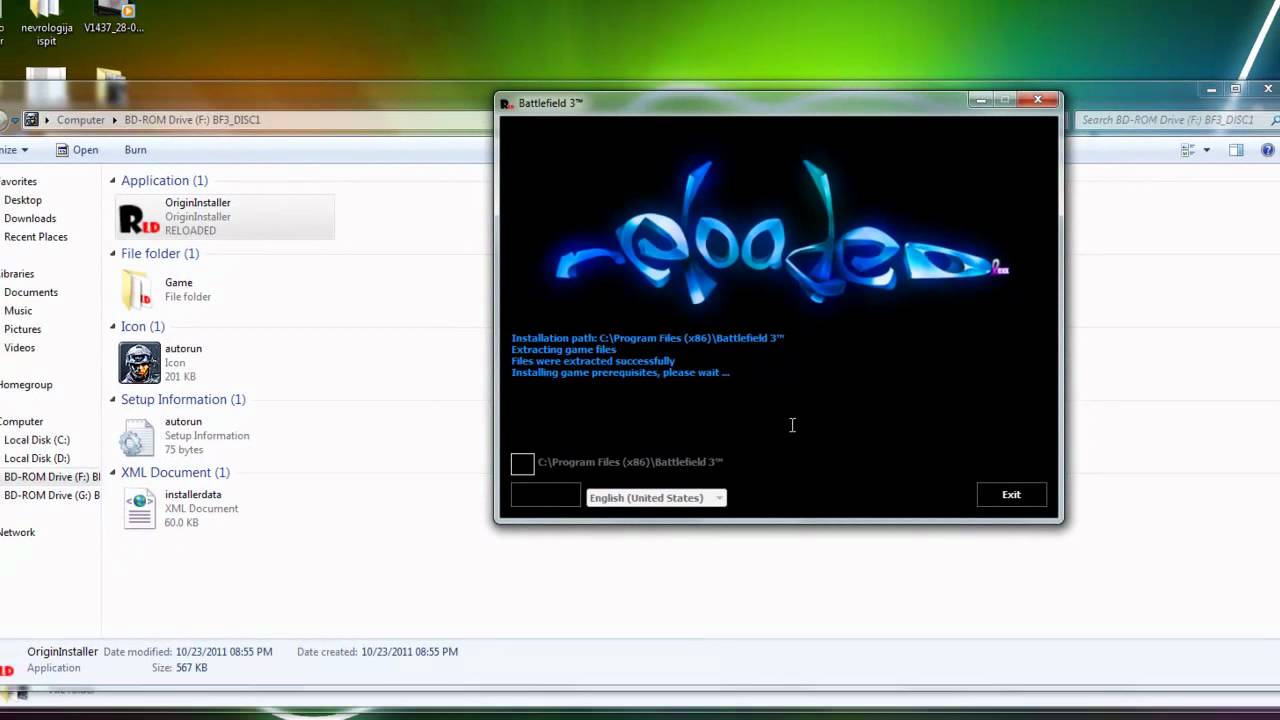Click OriginInstaller icon in the details pane
The image size is (1280, 720).
tap(7, 670)
